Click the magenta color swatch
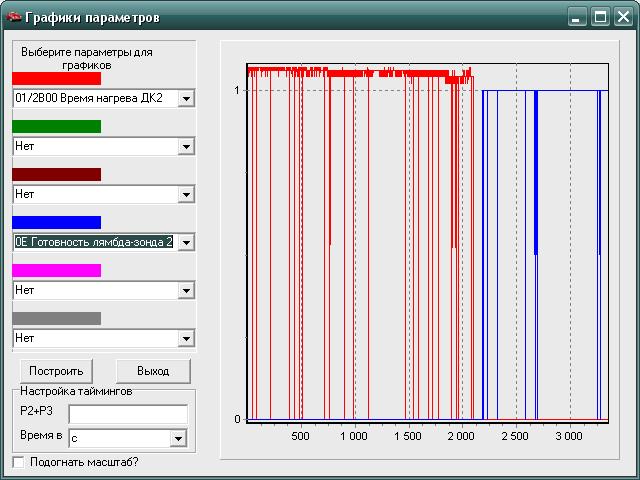640x480 pixels. [57, 270]
